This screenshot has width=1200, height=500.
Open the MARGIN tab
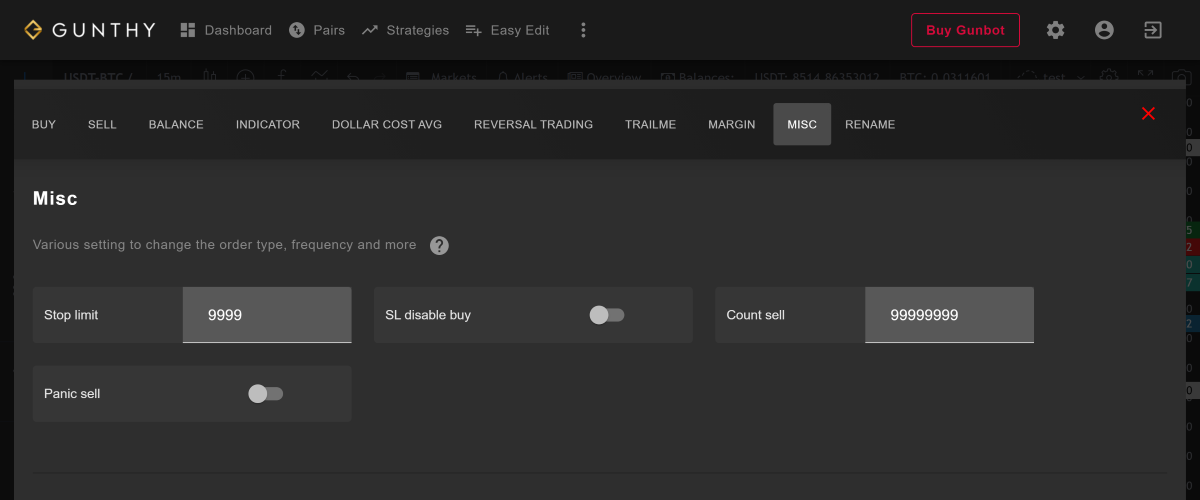732,125
